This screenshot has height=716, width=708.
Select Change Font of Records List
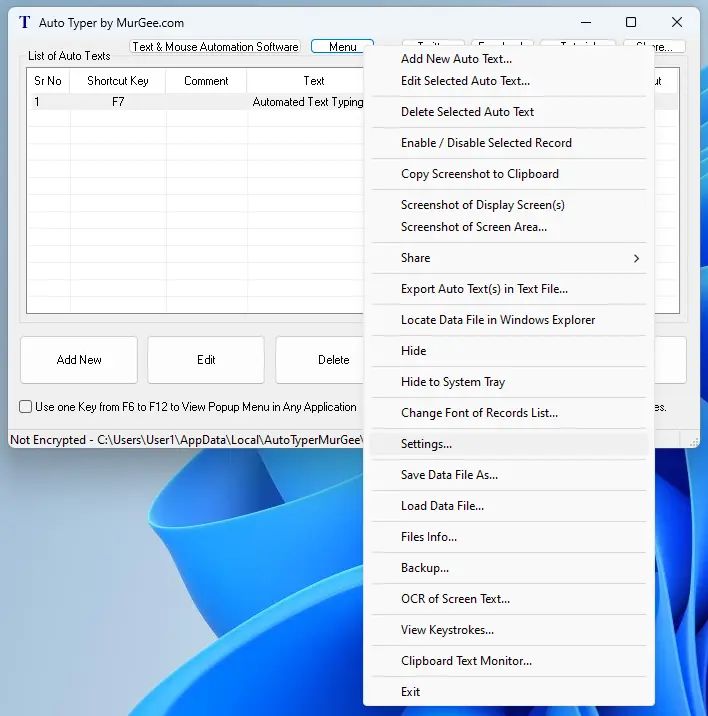[x=509, y=413]
